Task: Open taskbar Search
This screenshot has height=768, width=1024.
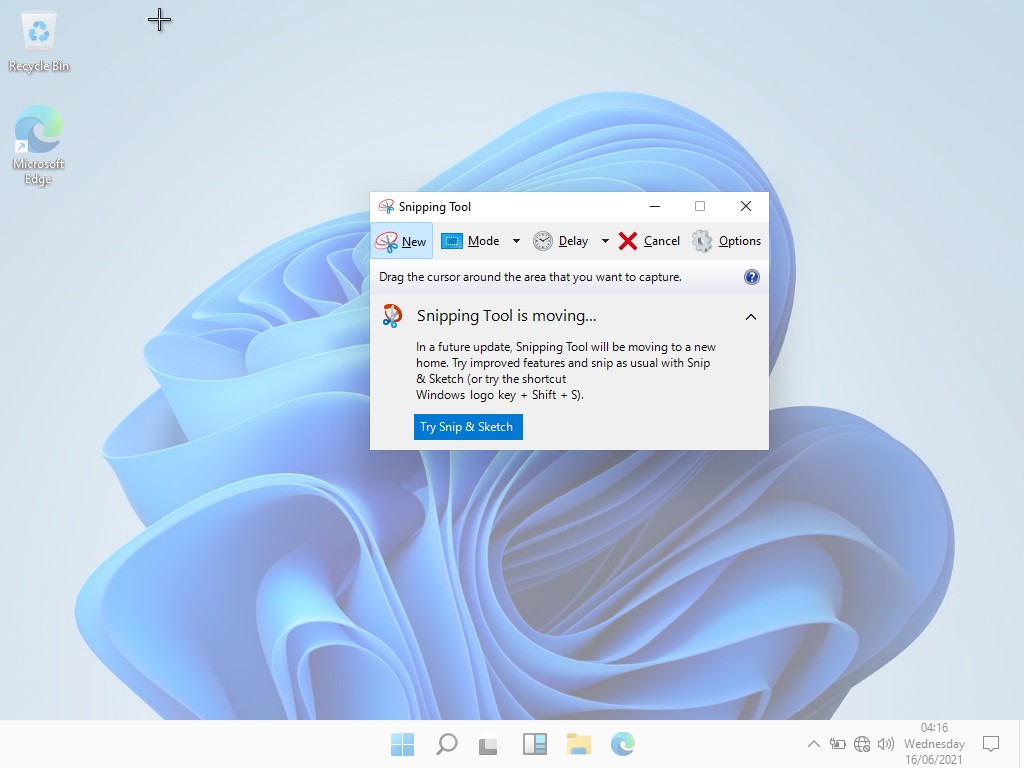Action: (x=447, y=744)
